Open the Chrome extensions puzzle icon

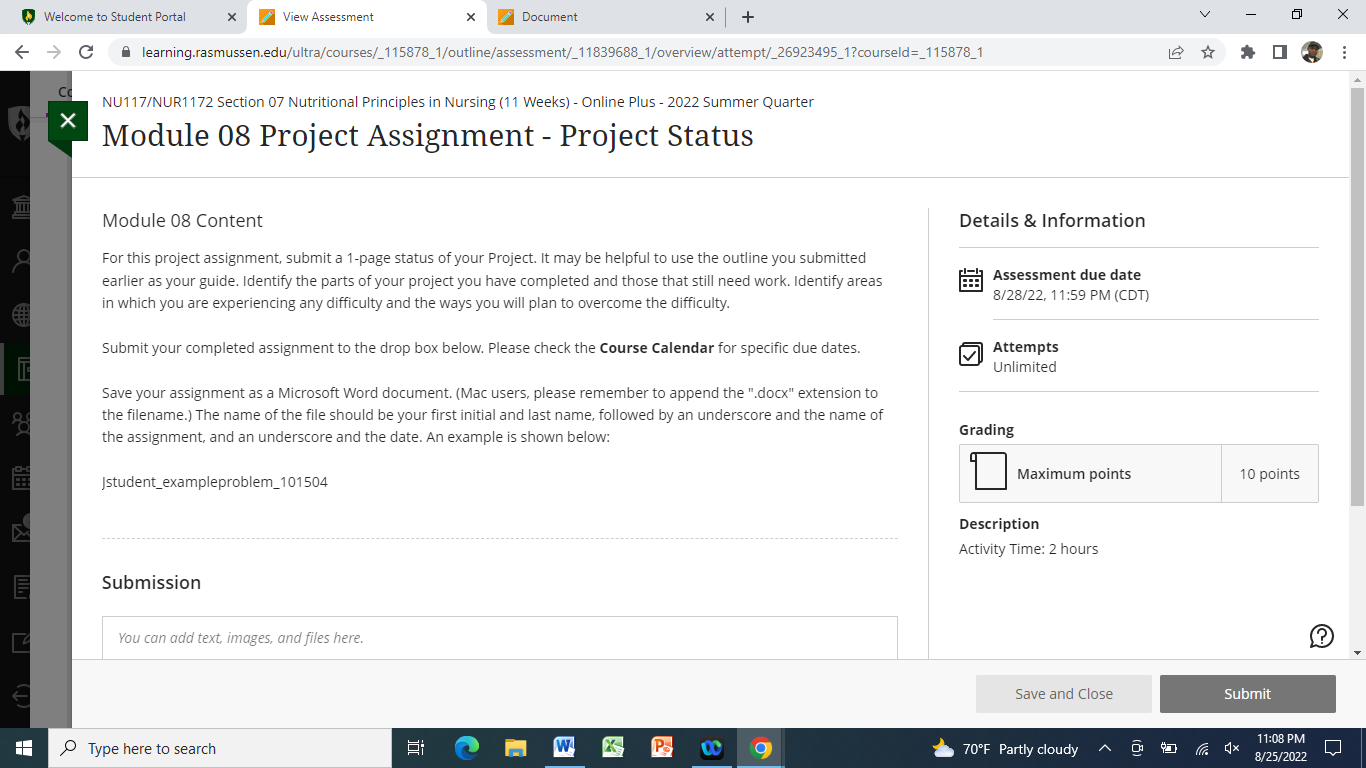click(1247, 52)
